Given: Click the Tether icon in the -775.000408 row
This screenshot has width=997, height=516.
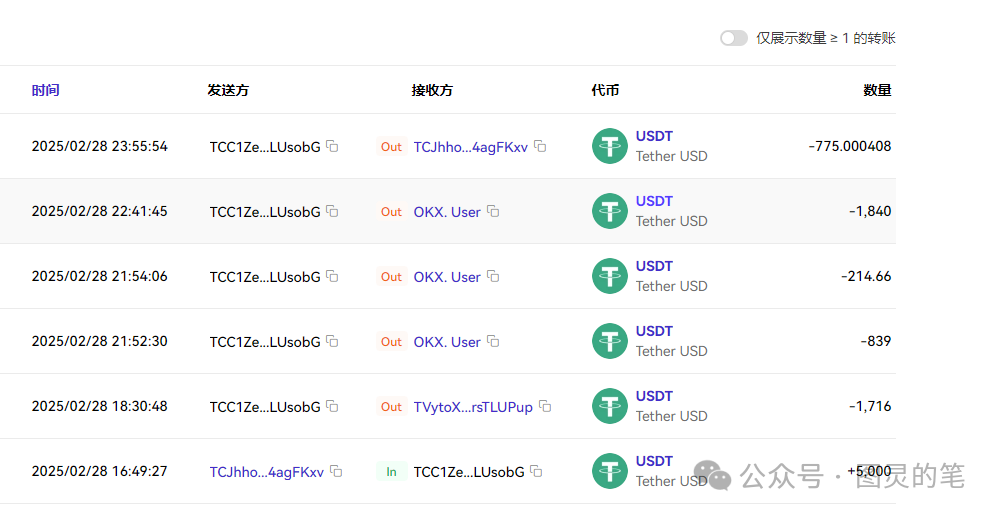Looking at the screenshot, I should pos(610,146).
